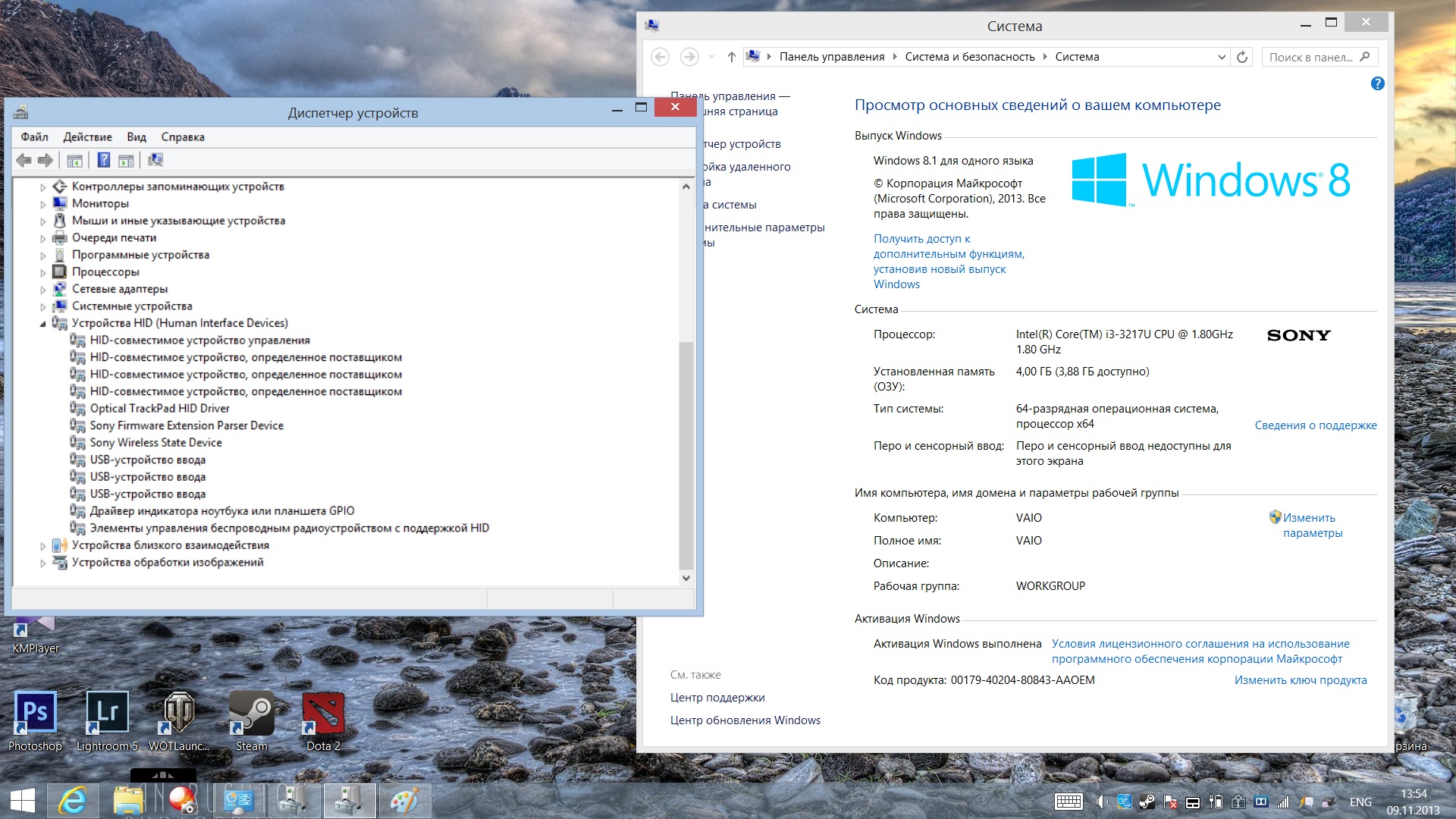The height and width of the screenshot is (819, 1456).
Task: Open the Центр обновления Windows link
Action: click(x=745, y=720)
